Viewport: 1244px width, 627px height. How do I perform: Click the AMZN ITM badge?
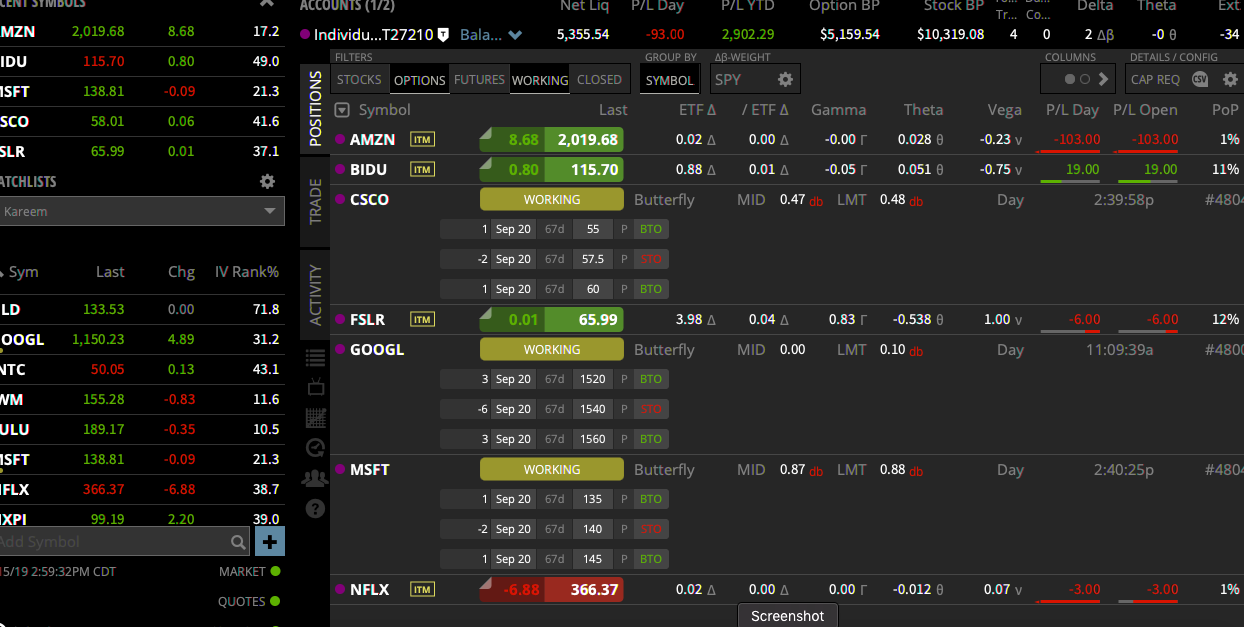[423, 140]
